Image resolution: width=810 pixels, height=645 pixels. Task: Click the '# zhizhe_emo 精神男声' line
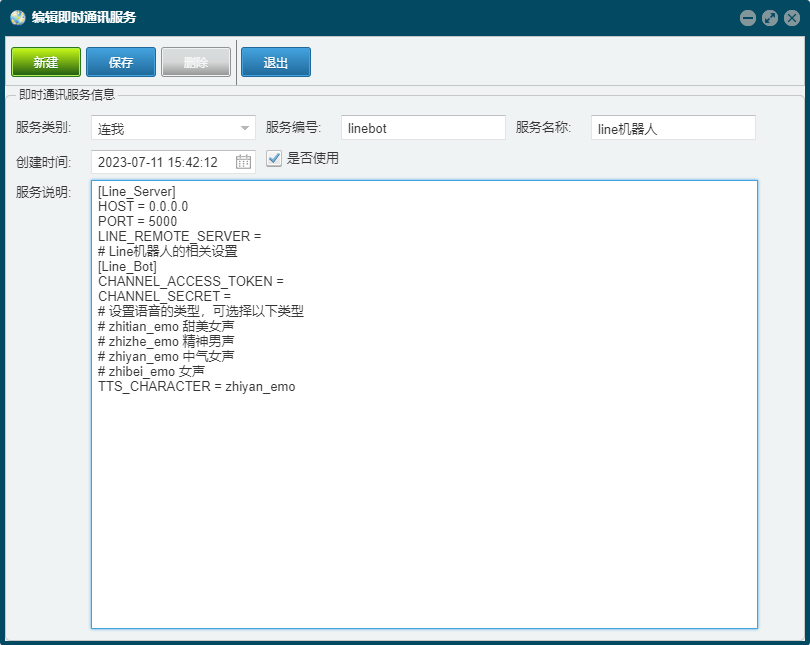(x=166, y=341)
